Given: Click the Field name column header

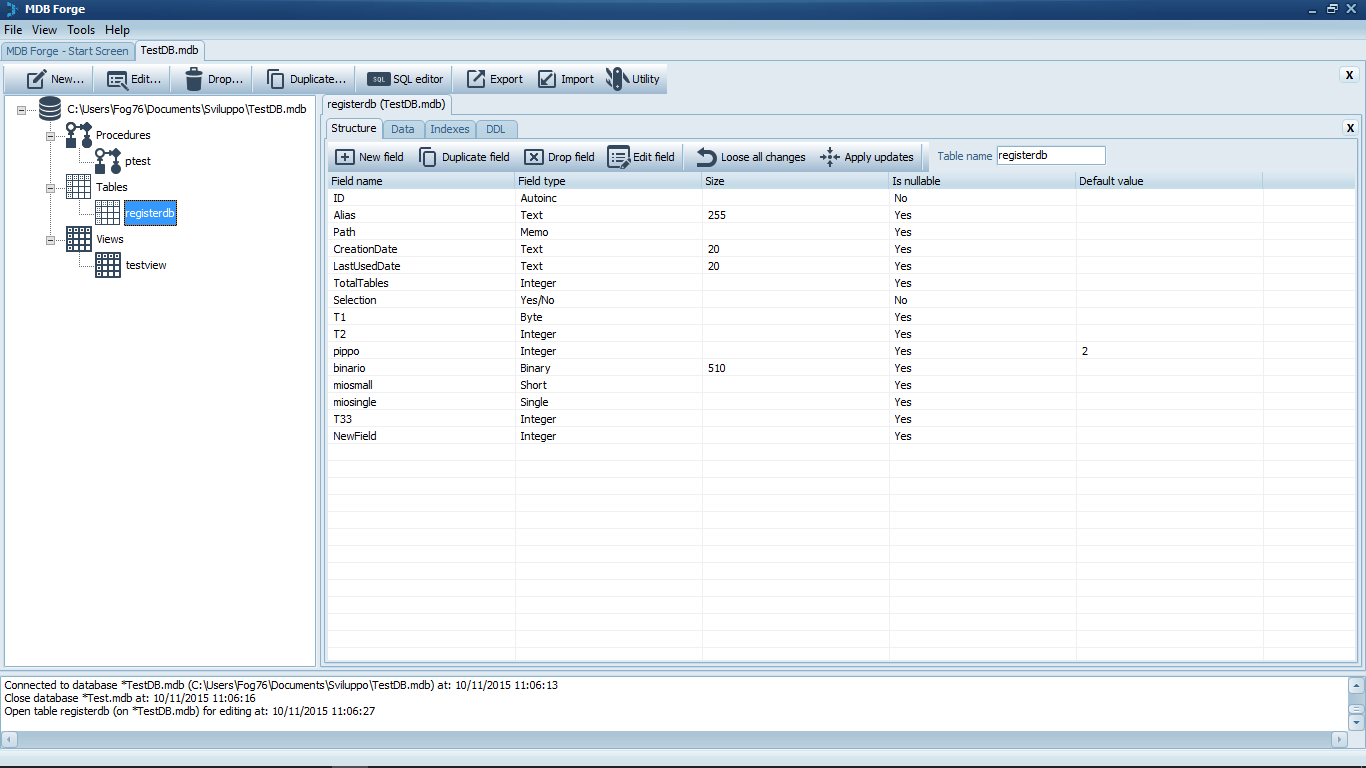Looking at the screenshot, I should [421, 181].
